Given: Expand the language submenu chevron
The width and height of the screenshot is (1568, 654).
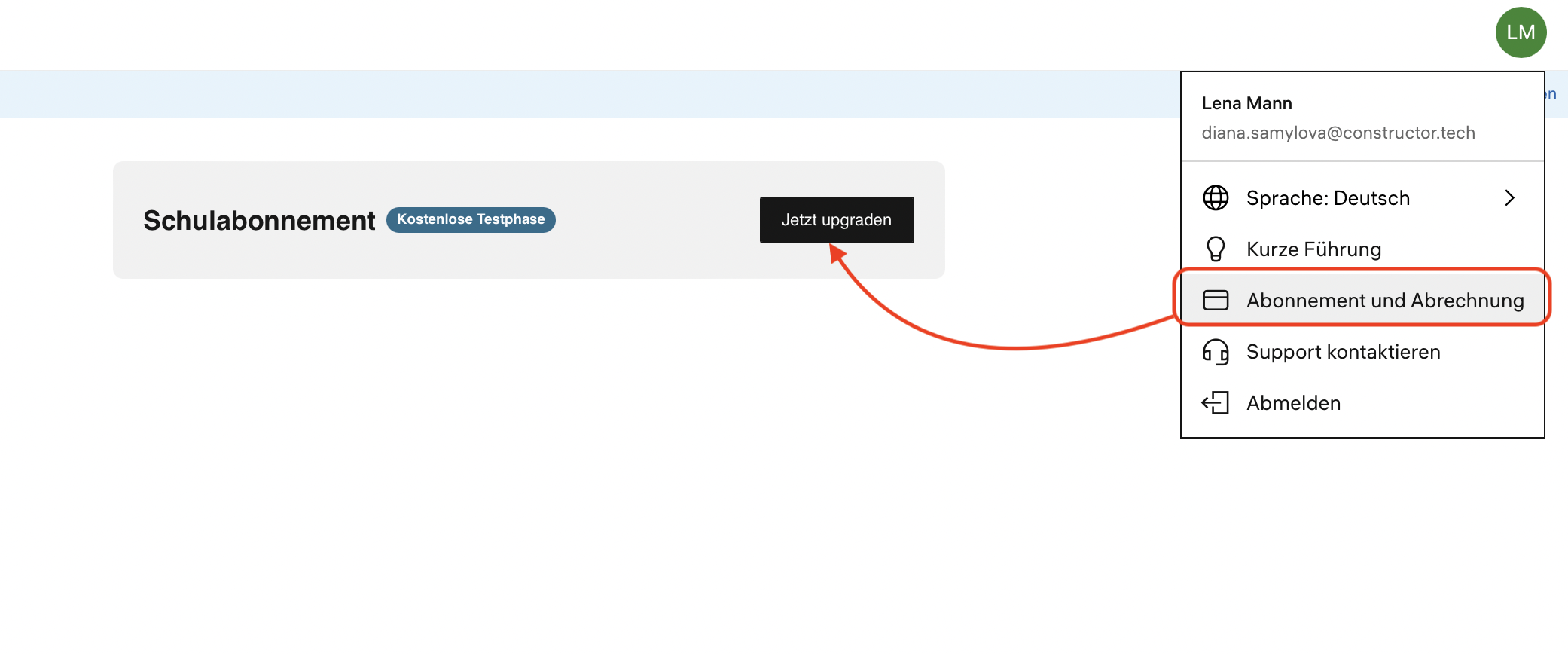Looking at the screenshot, I should 1509,198.
